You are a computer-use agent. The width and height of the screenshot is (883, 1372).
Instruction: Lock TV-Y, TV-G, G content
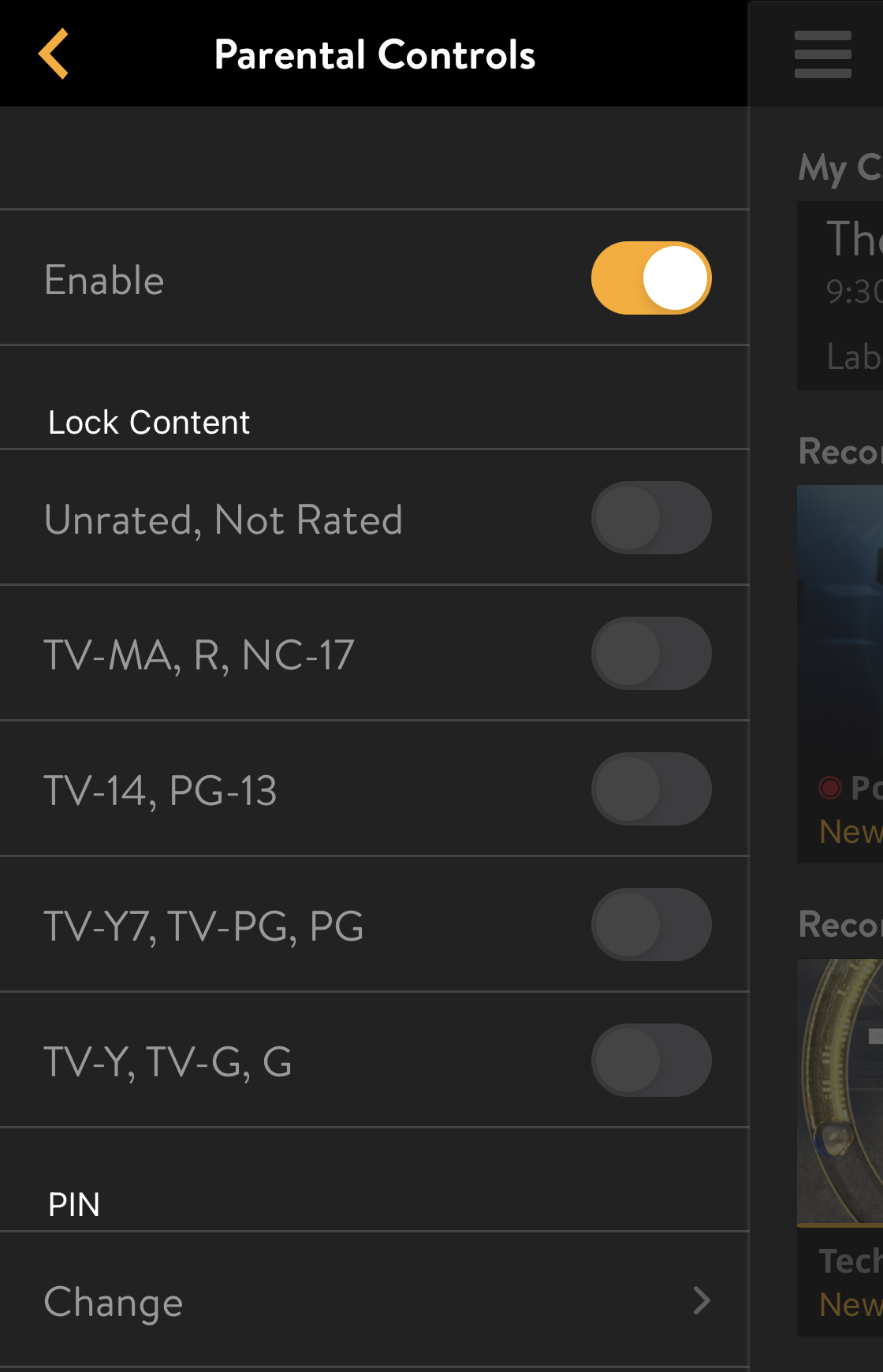point(651,1061)
